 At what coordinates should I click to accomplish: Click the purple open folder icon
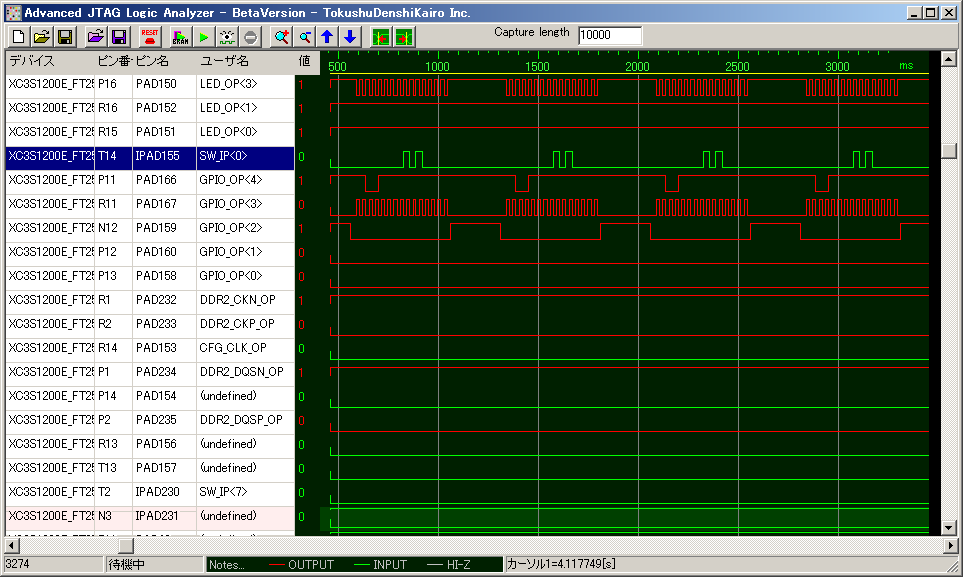tap(95, 37)
